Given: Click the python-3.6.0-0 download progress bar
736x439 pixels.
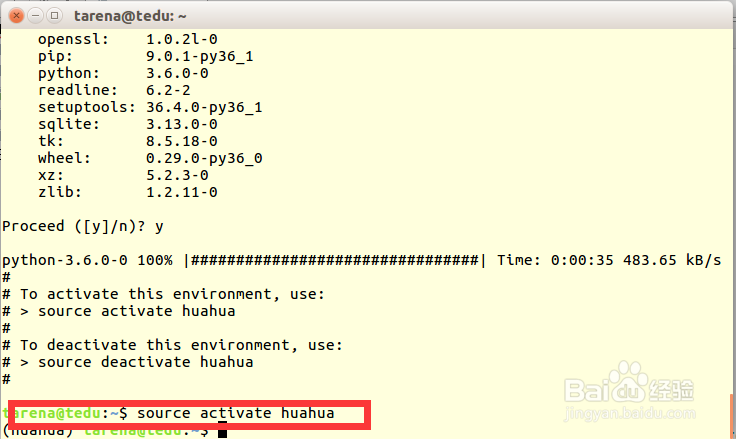Looking at the screenshot, I should 335,260.
